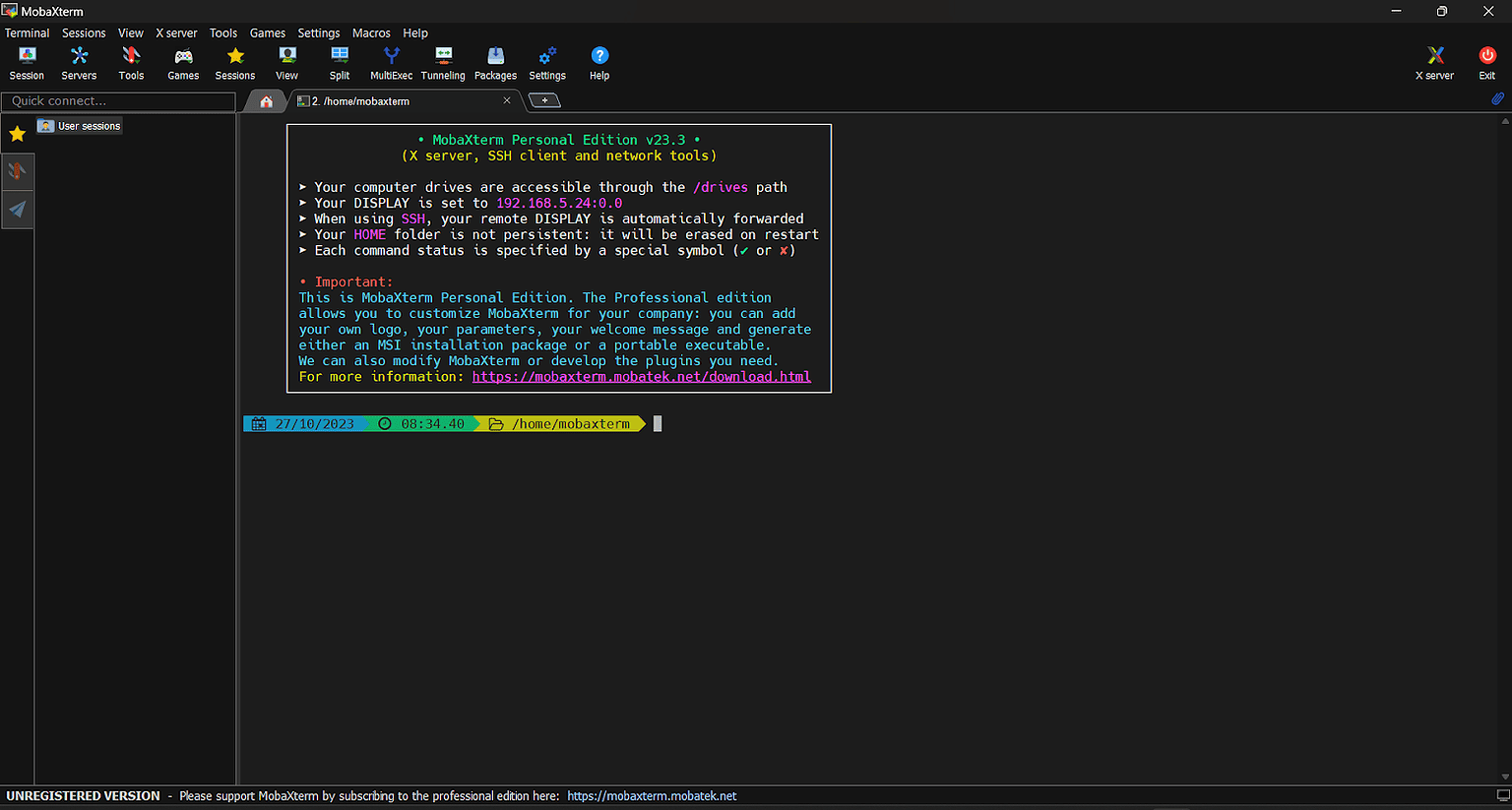Click the /drives path text
The width and height of the screenshot is (1512, 810).
click(x=721, y=187)
